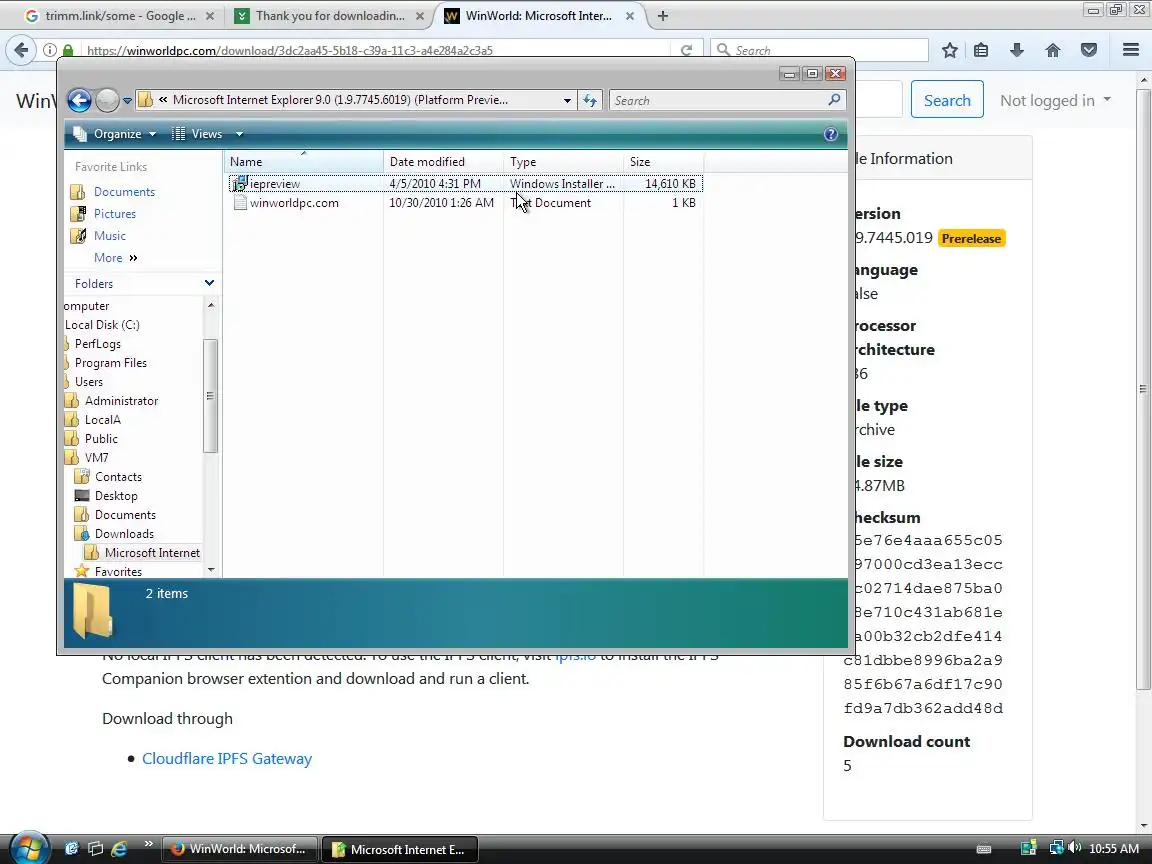Open Firefox downloads arrow icon
The width and height of the screenshot is (1152, 864).
(1017, 50)
